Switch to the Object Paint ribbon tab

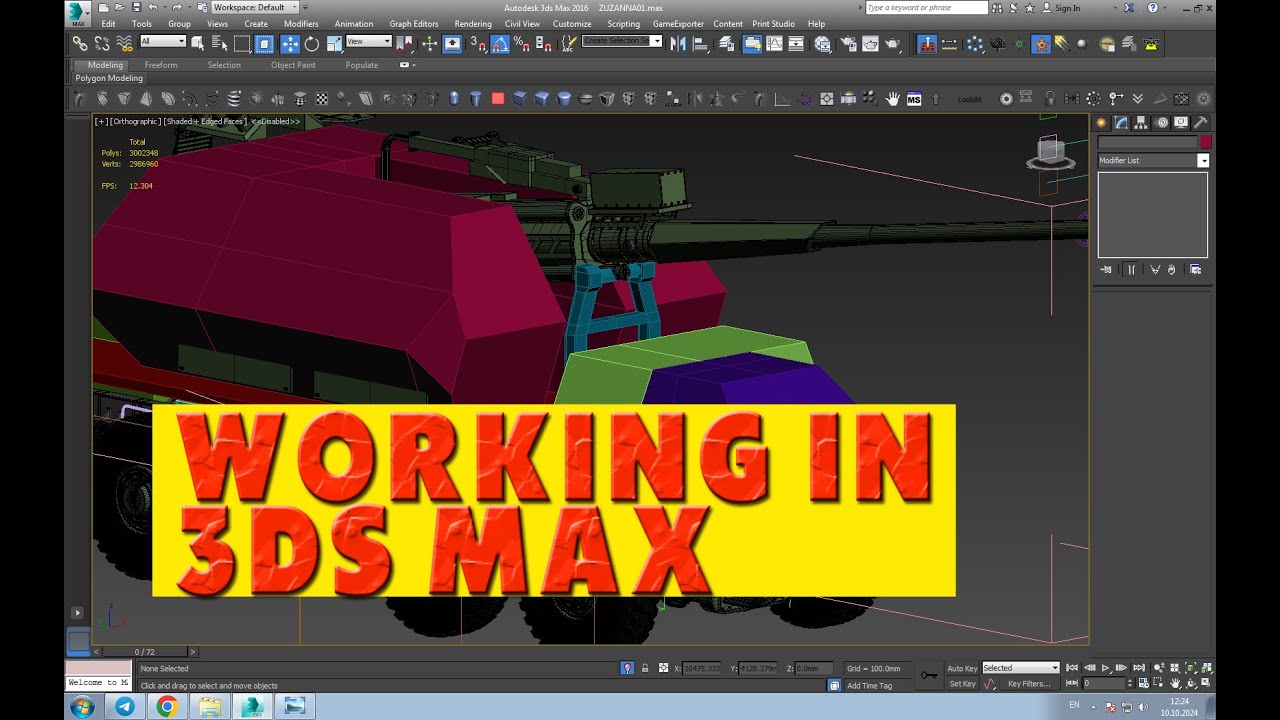pyautogui.click(x=293, y=65)
